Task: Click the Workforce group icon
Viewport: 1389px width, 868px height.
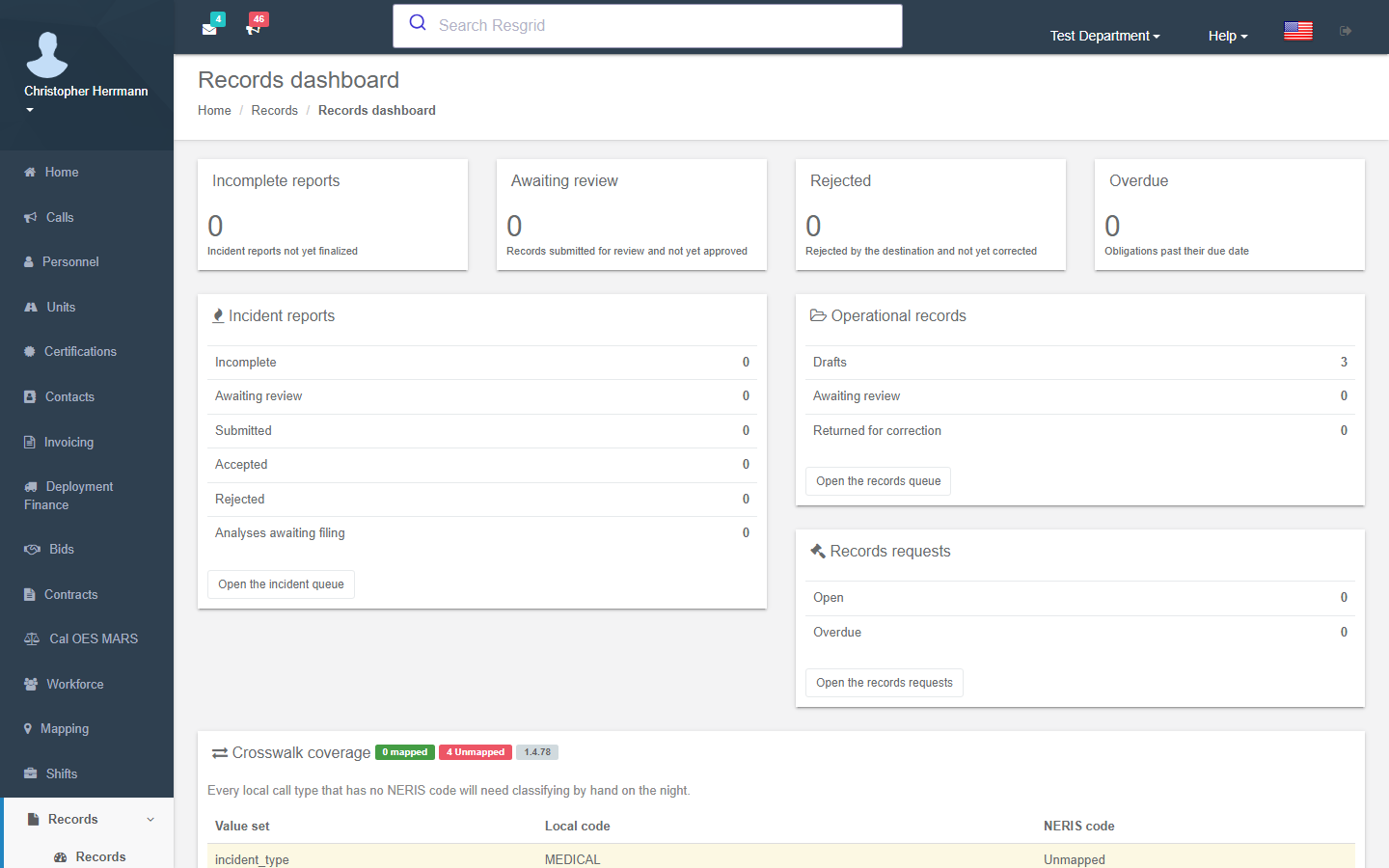Action: pyautogui.click(x=31, y=684)
